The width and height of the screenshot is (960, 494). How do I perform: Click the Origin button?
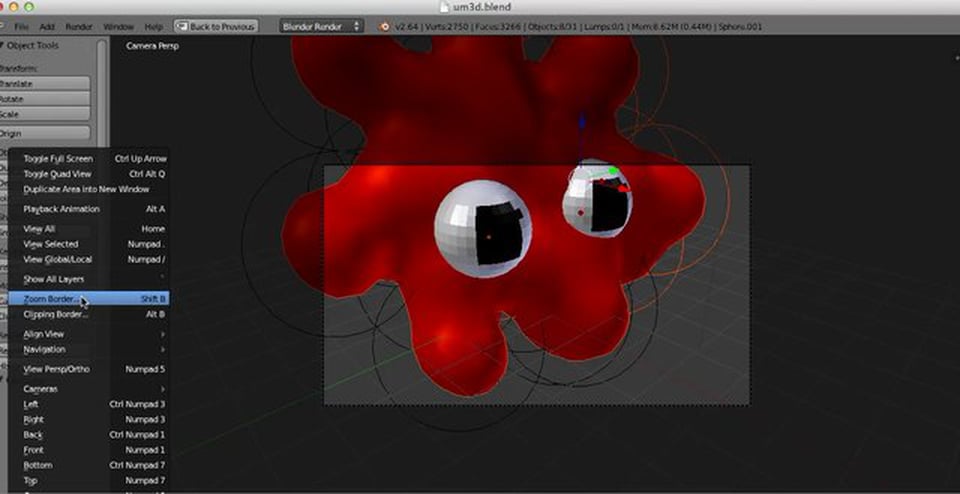coord(44,133)
